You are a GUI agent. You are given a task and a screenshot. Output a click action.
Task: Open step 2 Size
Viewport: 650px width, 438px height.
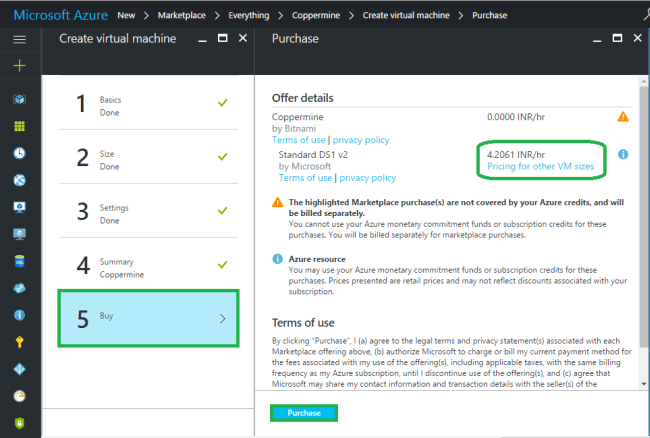click(x=149, y=159)
